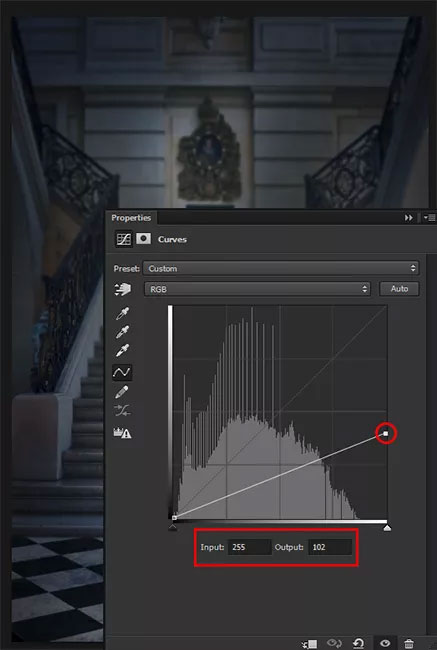Click the histogram clipping warning icon

tap(122, 433)
